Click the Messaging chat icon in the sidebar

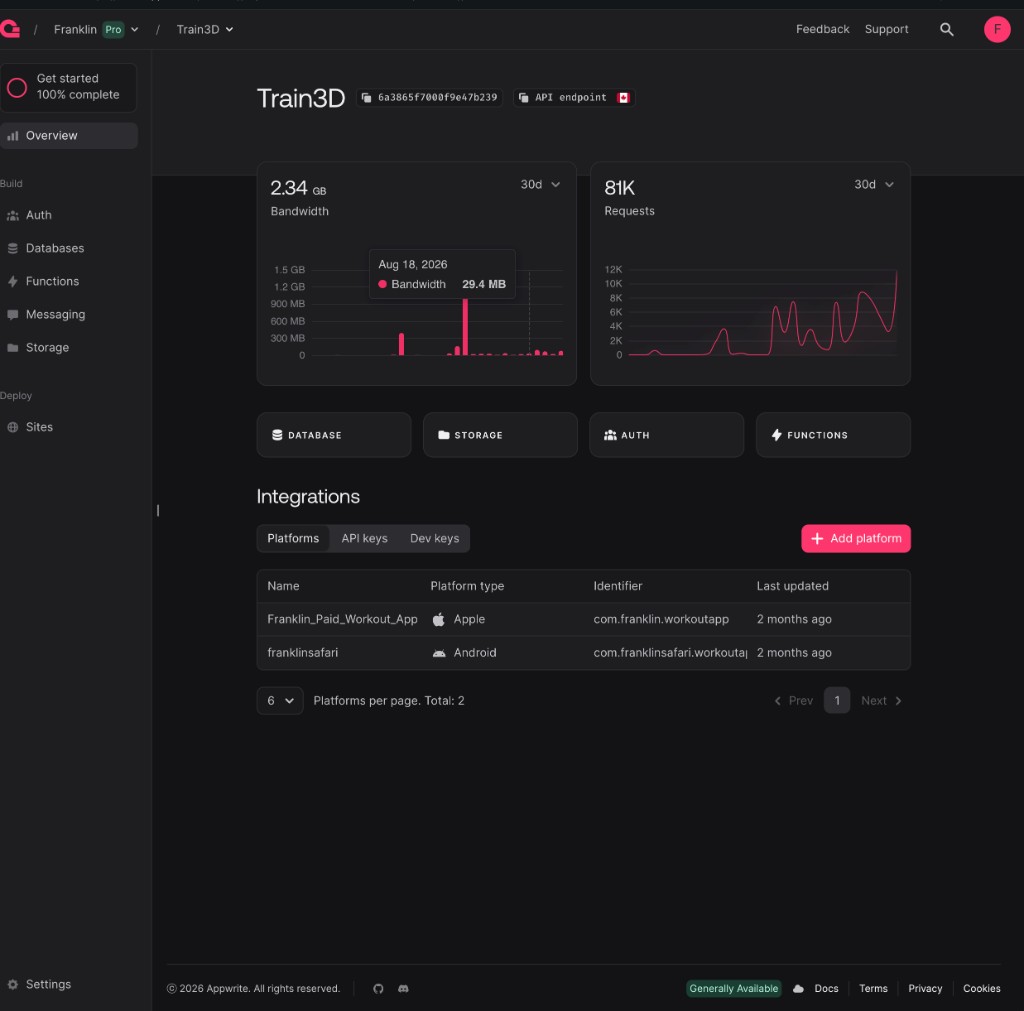pyautogui.click(x=12, y=315)
